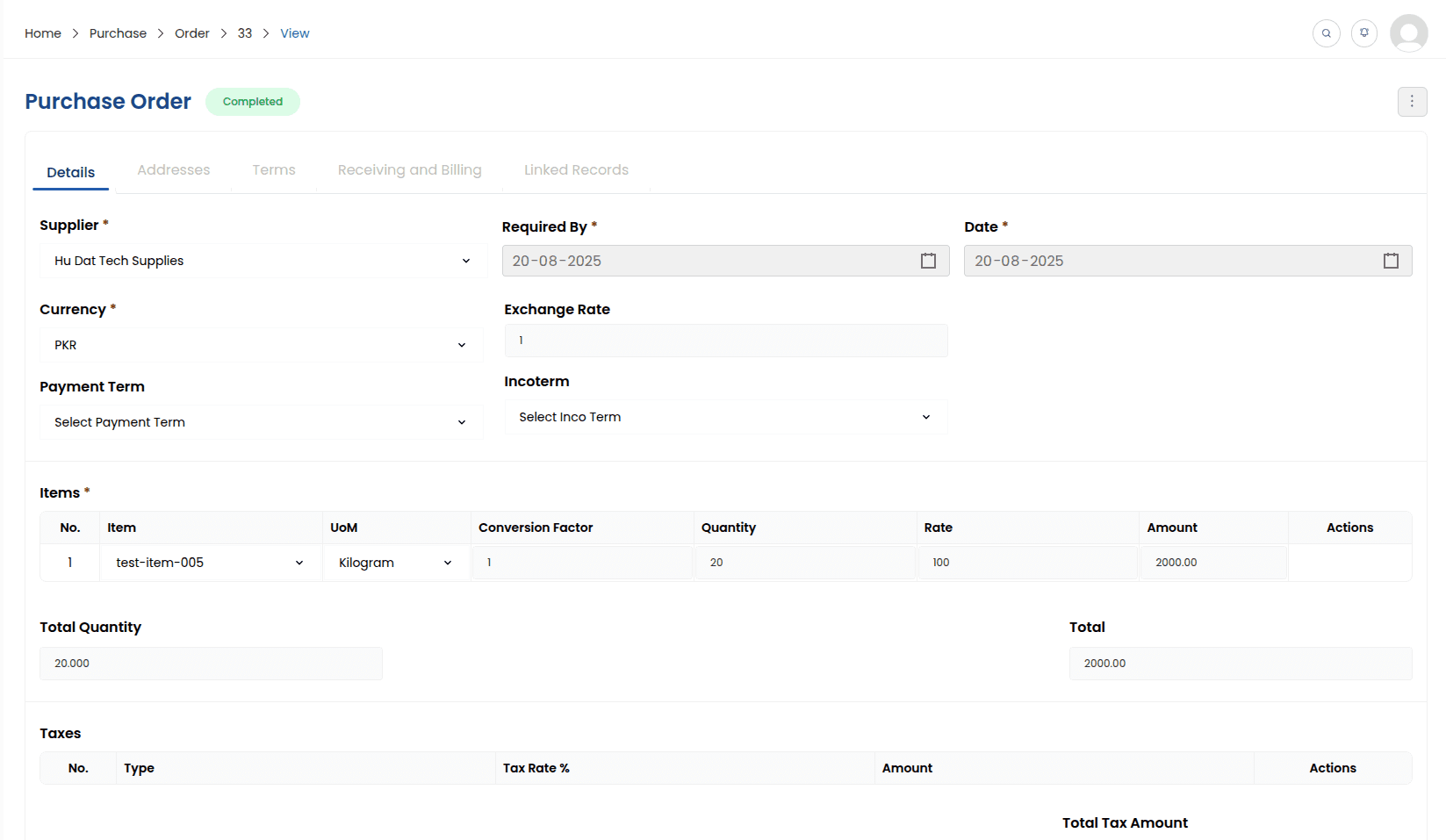Open the user profile avatar
This screenshot has width=1446, height=840.
click(1408, 33)
